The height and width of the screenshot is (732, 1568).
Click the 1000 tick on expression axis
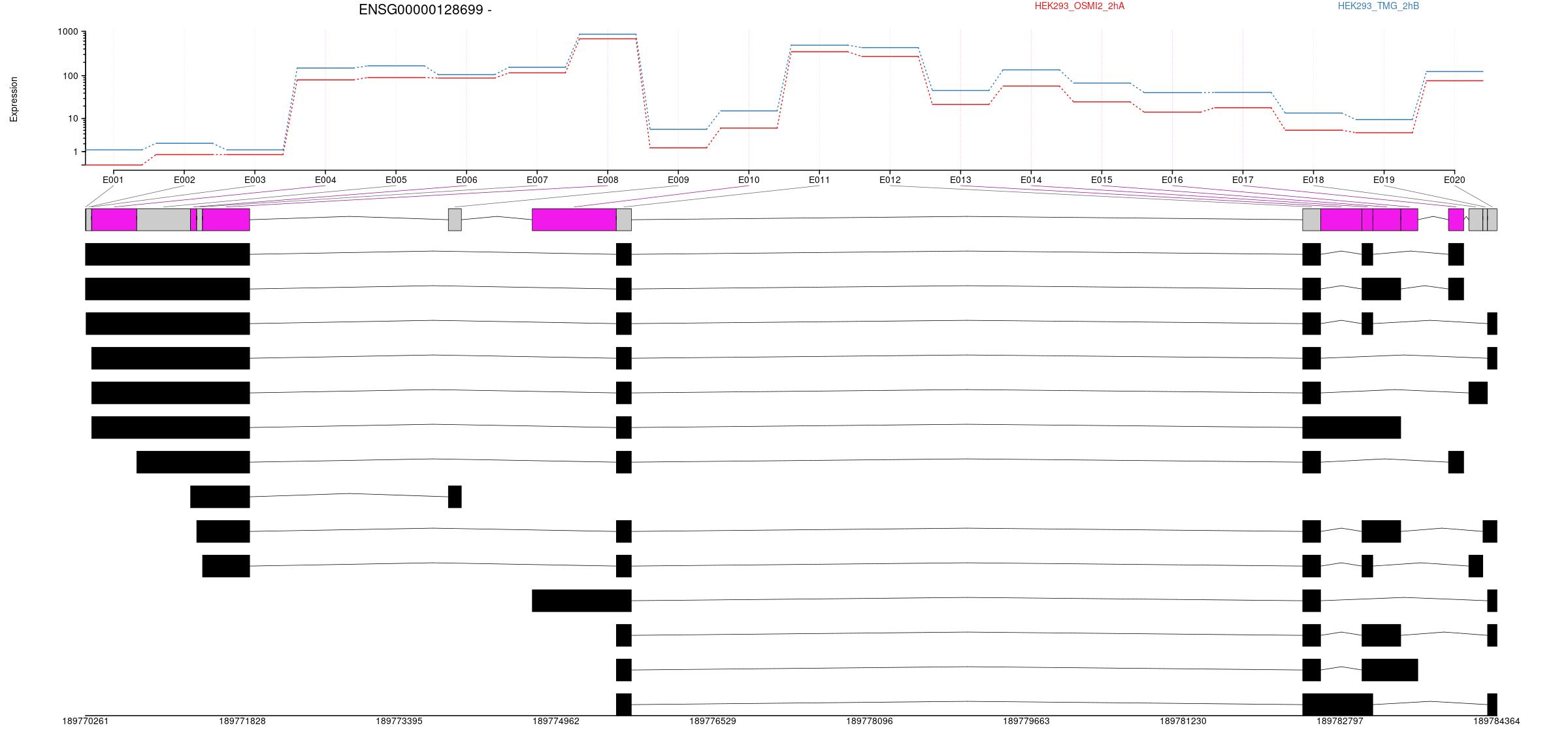click(67, 32)
